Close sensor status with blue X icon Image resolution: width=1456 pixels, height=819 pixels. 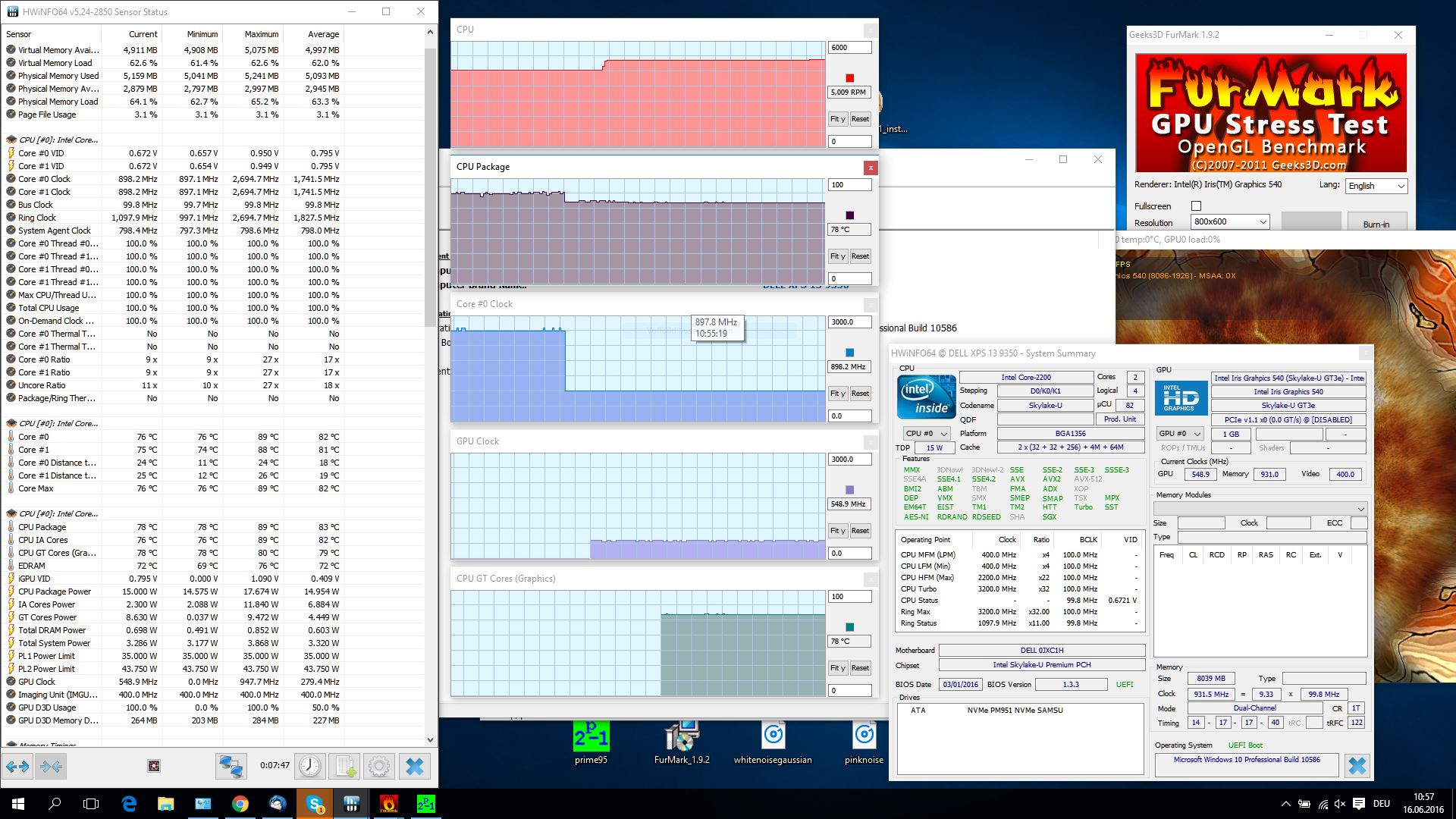click(414, 767)
